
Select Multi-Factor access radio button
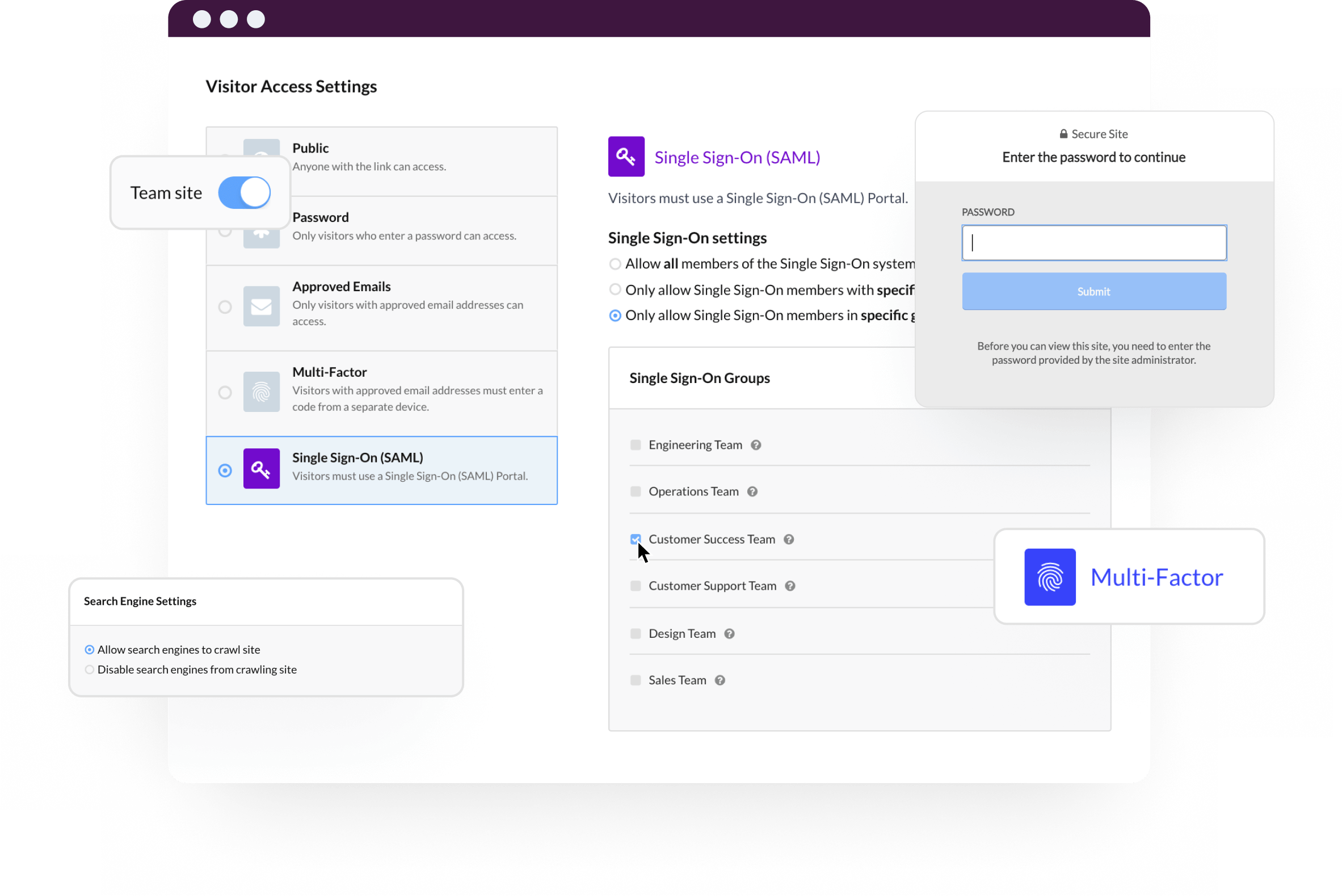(x=225, y=393)
